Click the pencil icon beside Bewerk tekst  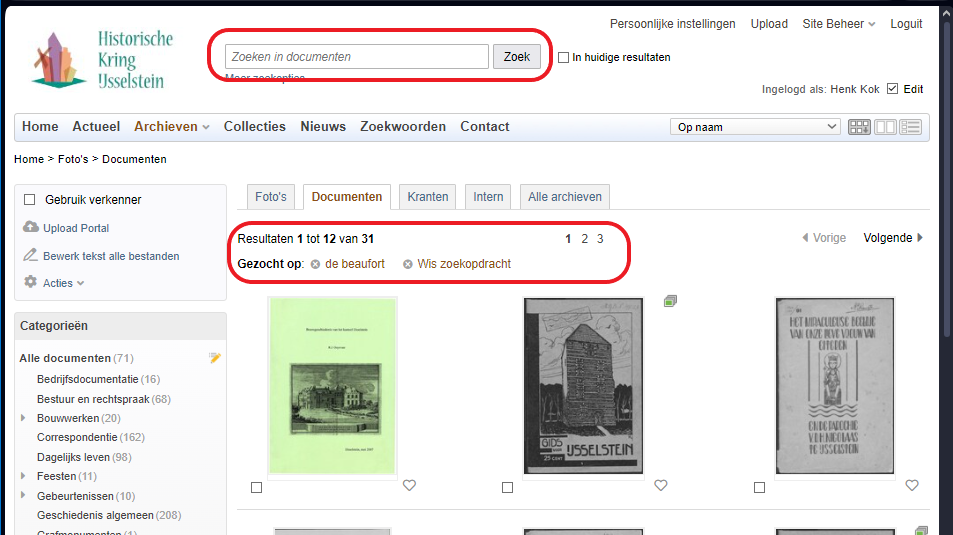pyautogui.click(x=30, y=255)
